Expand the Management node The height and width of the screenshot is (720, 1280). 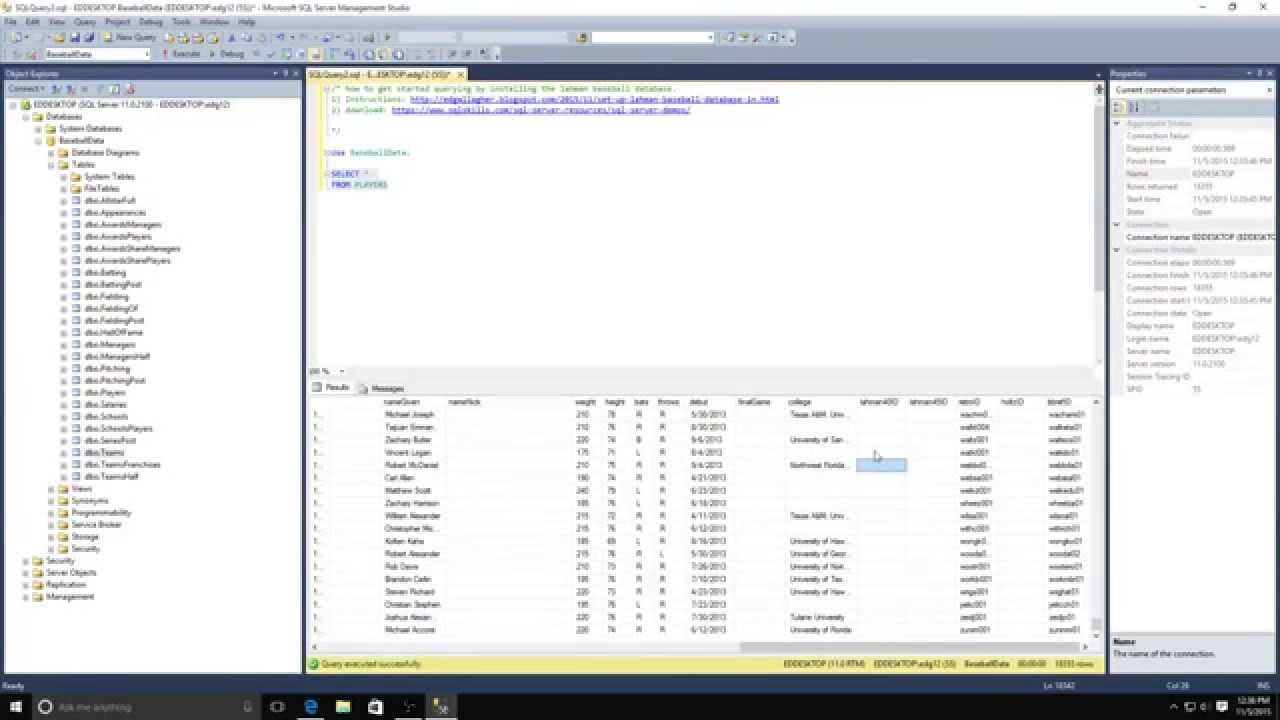(26, 597)
